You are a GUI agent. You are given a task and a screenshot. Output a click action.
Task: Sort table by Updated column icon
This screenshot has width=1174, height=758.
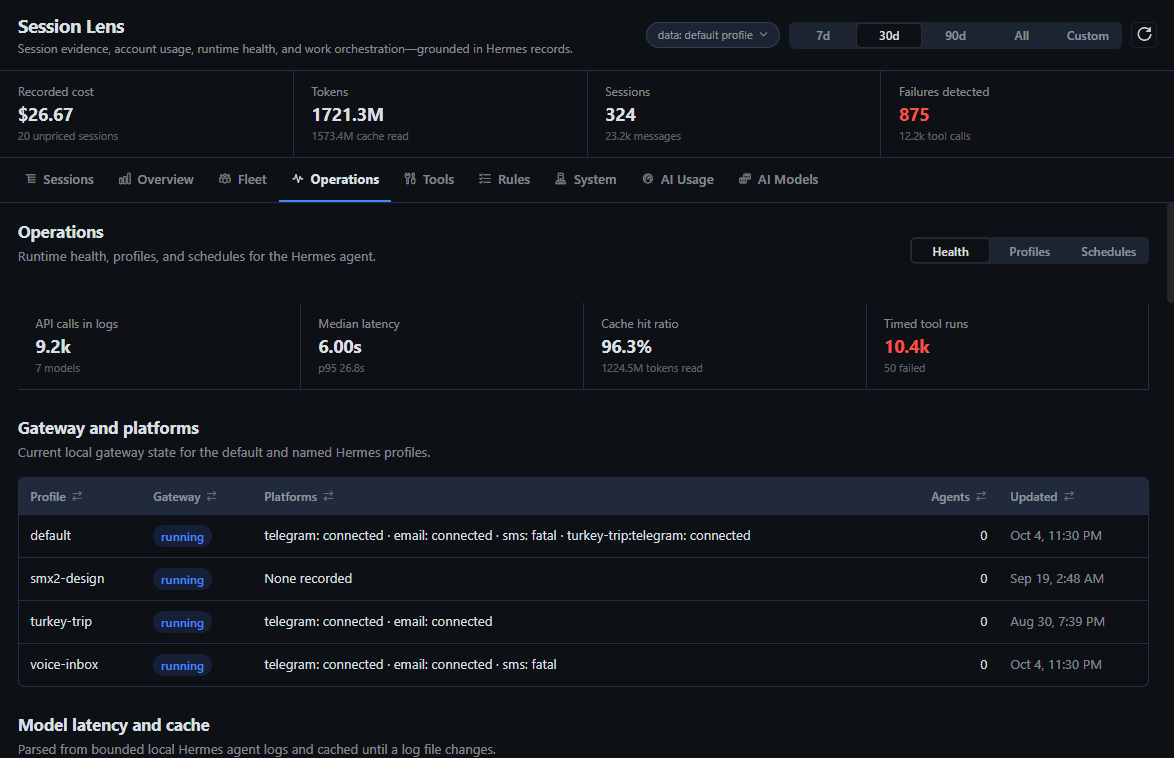[x=1068, y=496]
